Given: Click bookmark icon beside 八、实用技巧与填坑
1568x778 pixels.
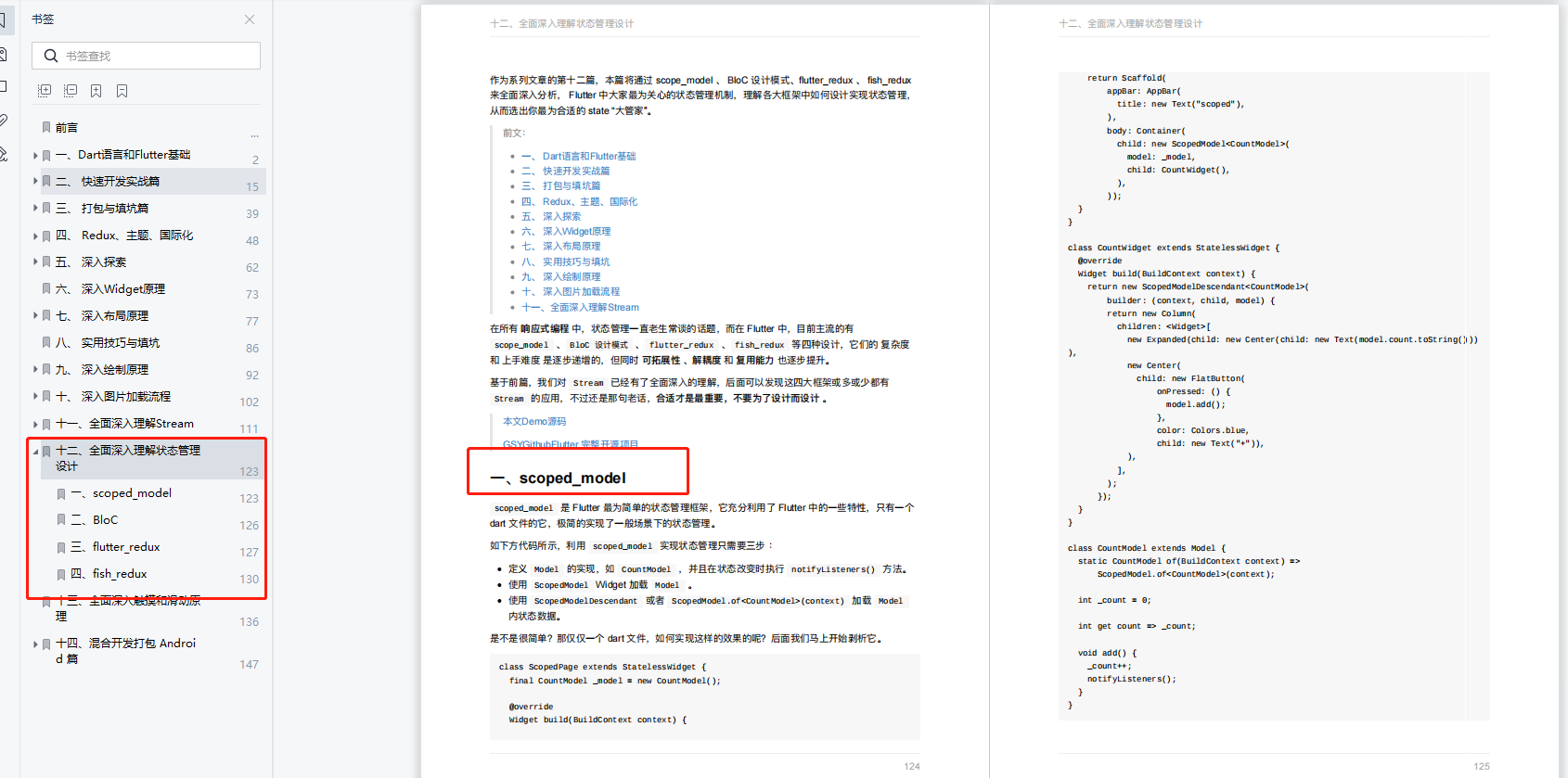Looking at the screenshot, I should pos(46,343).
